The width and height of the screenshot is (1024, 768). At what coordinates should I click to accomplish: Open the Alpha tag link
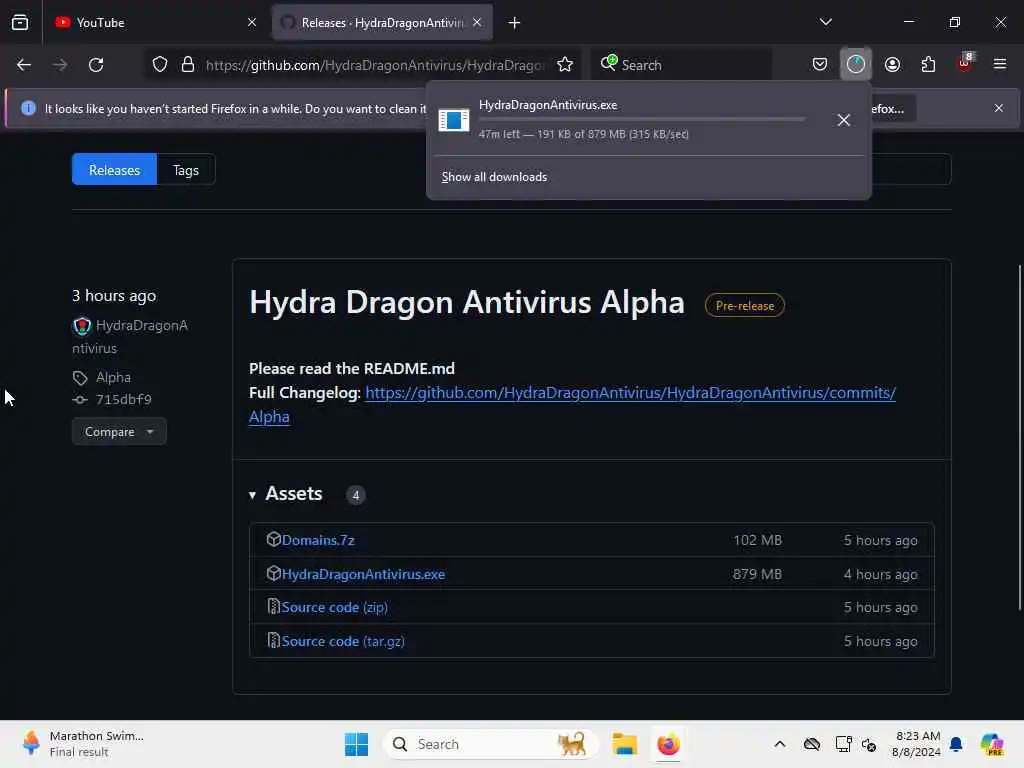(x=113, y=377)
